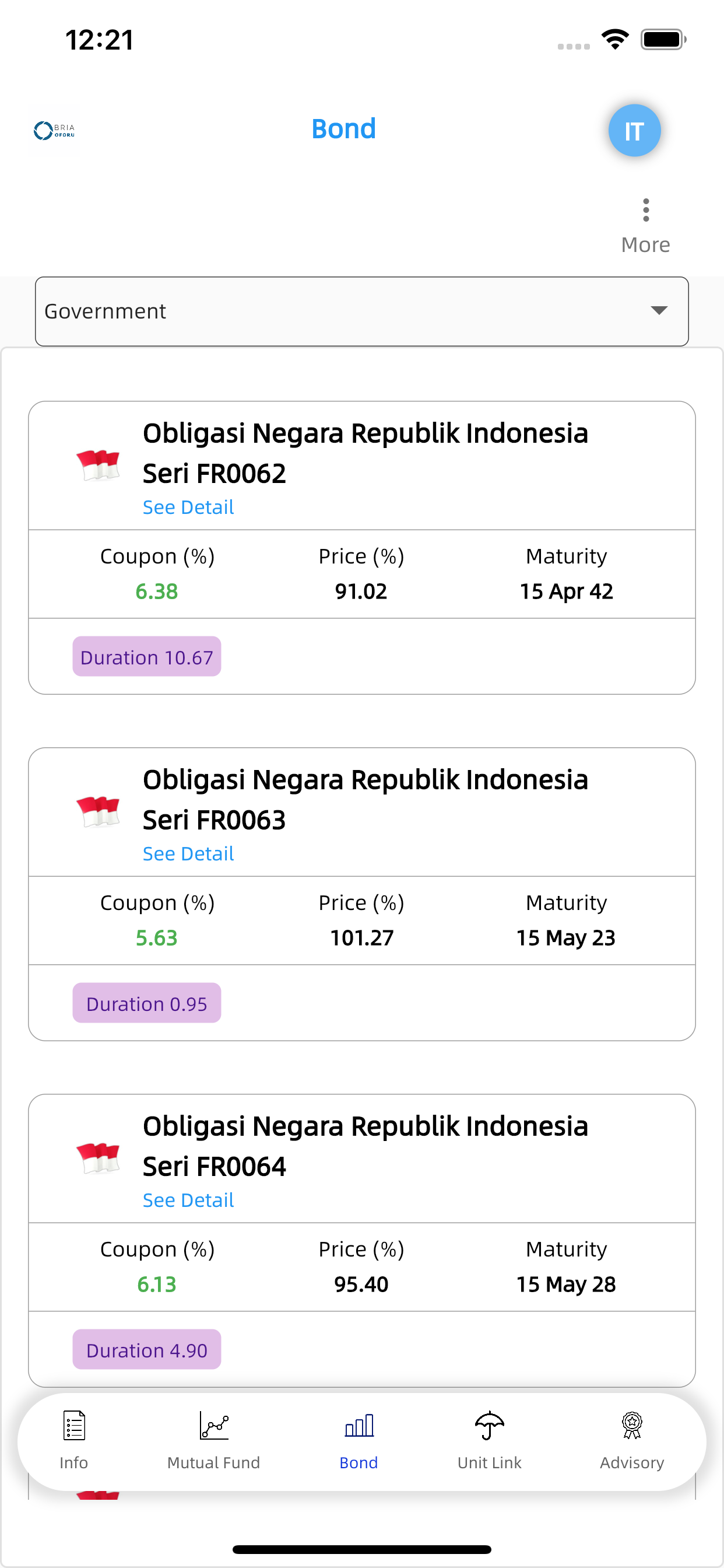Tap the Duration 0.95 badge

pyautogui.click(x=147, y=1003)
